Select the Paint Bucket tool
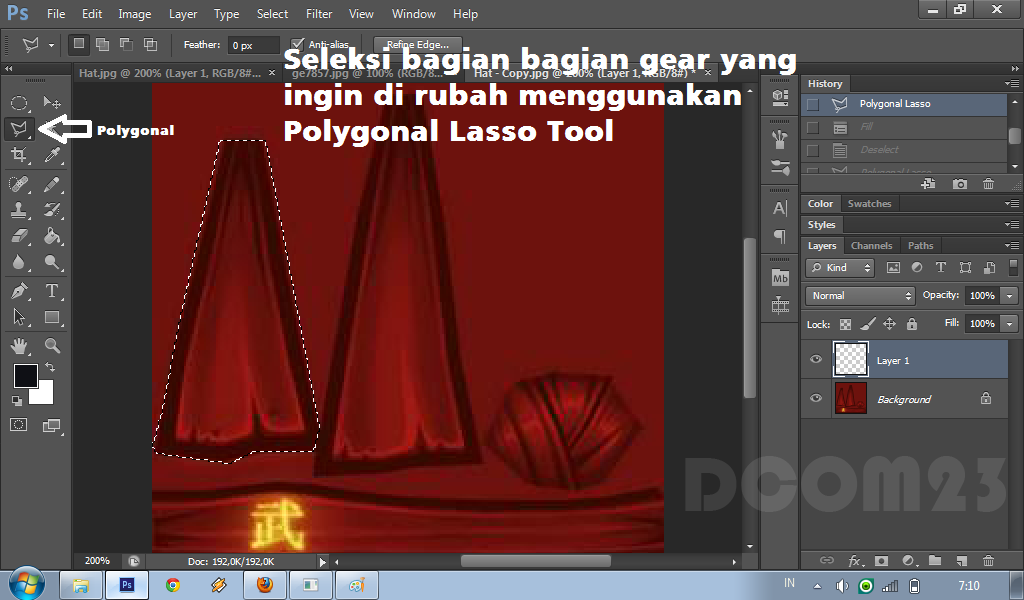The image size is (1024, 600). (52, 236)
